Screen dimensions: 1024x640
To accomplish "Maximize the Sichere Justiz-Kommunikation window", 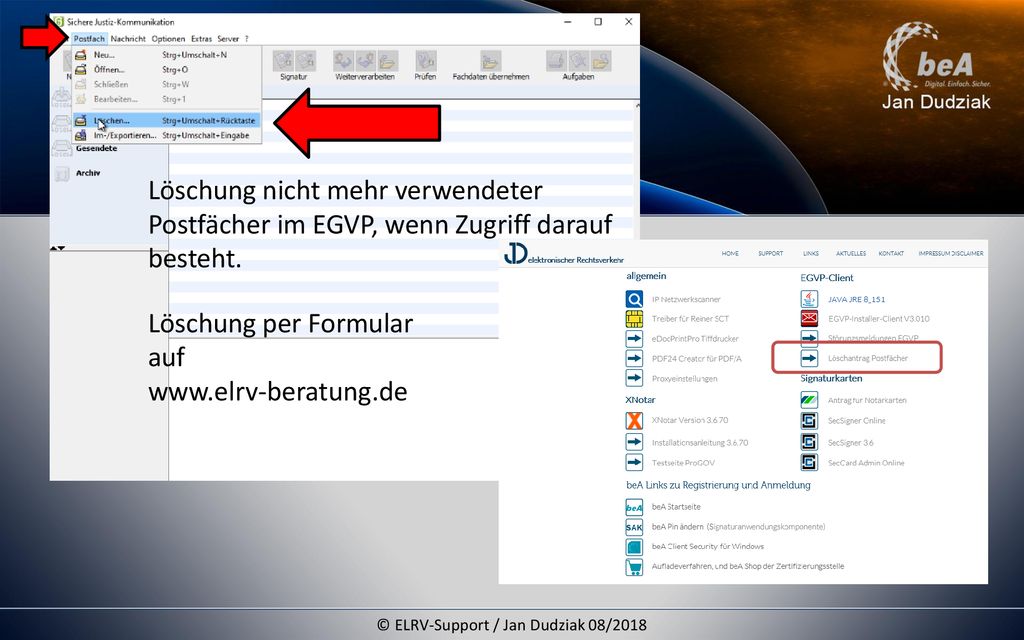I will tap(598, 22).
